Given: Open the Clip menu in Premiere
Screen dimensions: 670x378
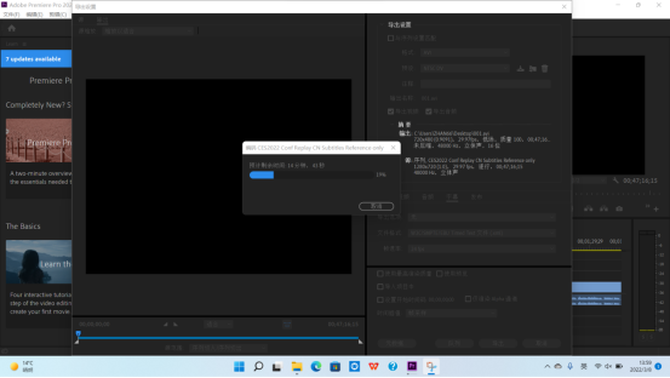Looking at the screenshot, I should (58, 14).
